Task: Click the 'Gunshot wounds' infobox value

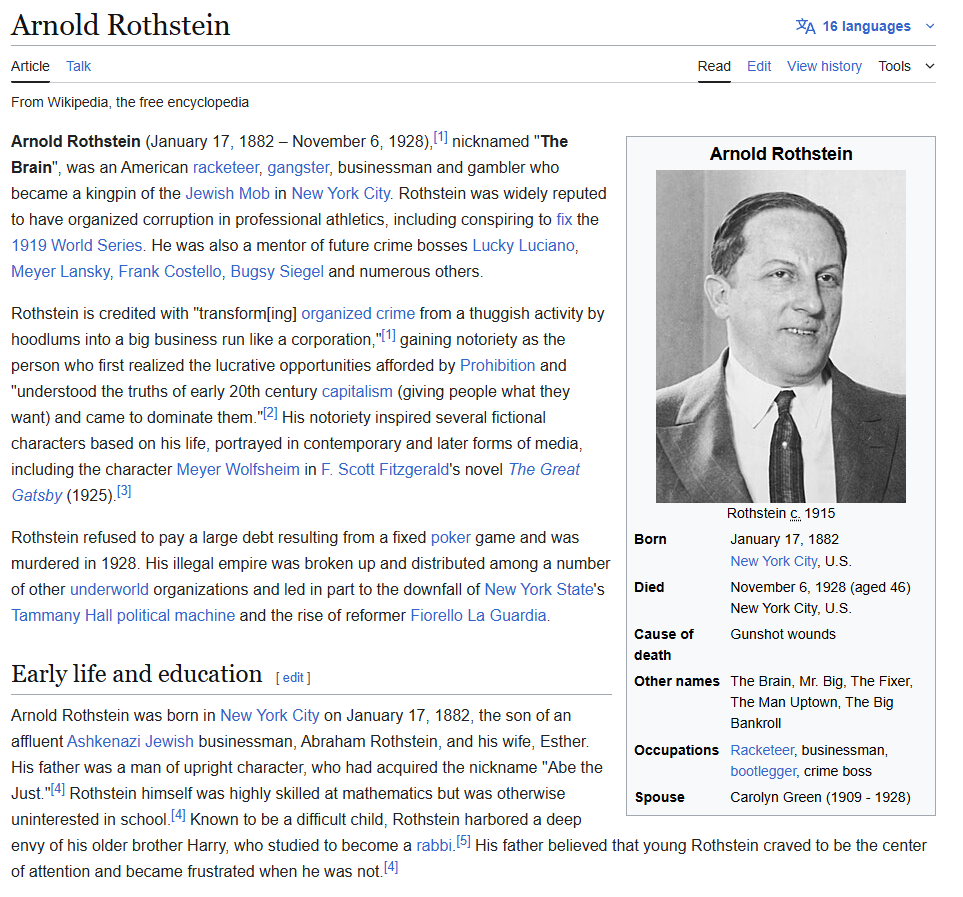Action: point(783,634)
